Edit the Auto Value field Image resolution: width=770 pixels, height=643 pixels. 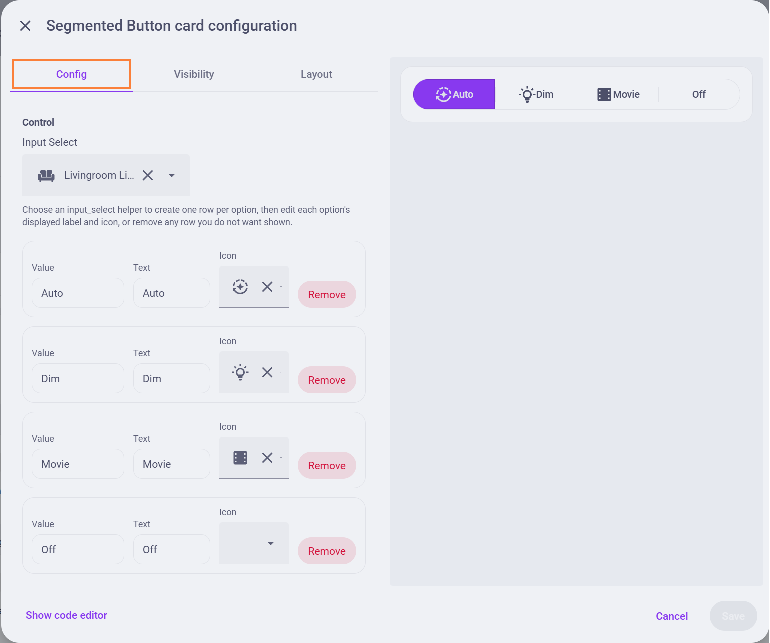[78, 293]
